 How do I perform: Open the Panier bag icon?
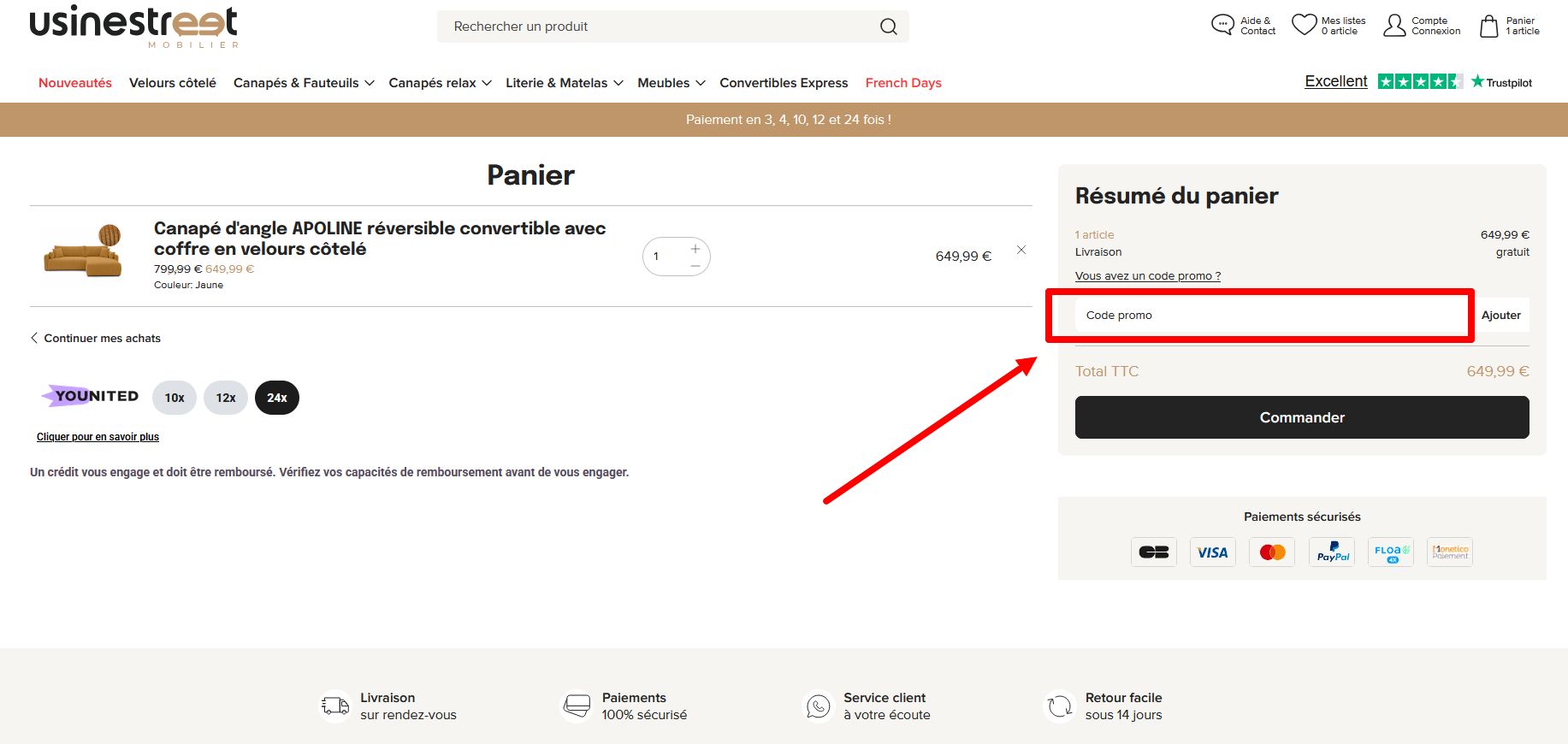[x=1489, y=26]
